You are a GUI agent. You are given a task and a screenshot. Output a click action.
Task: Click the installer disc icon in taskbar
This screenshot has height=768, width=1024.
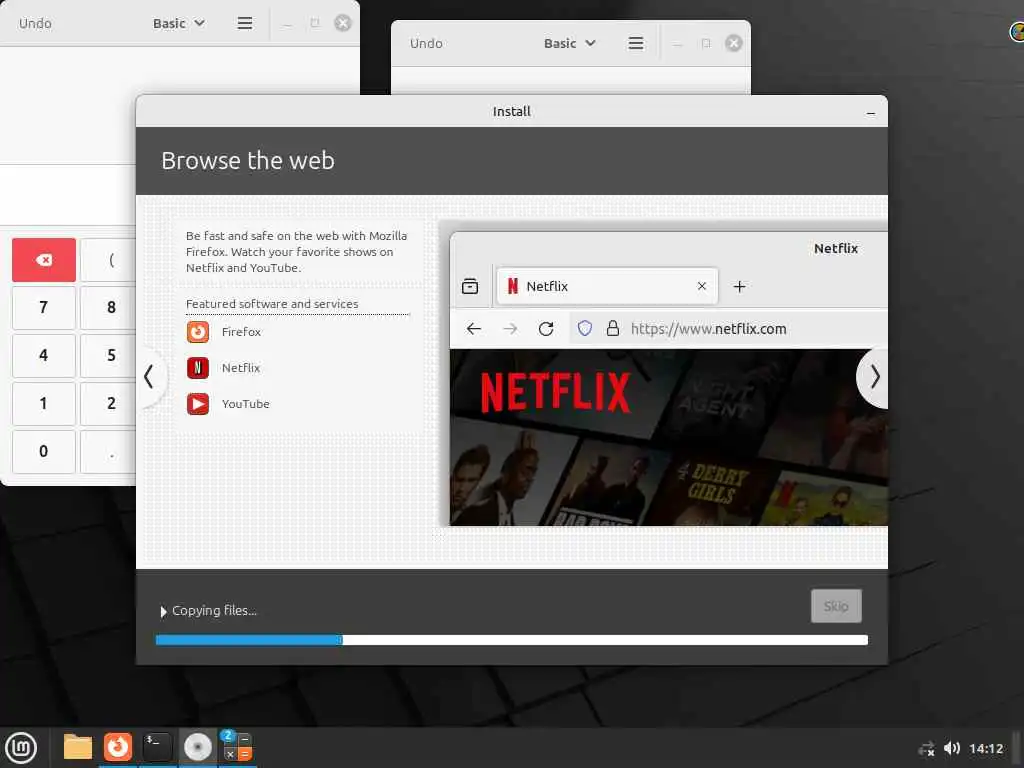pos(197,747)
